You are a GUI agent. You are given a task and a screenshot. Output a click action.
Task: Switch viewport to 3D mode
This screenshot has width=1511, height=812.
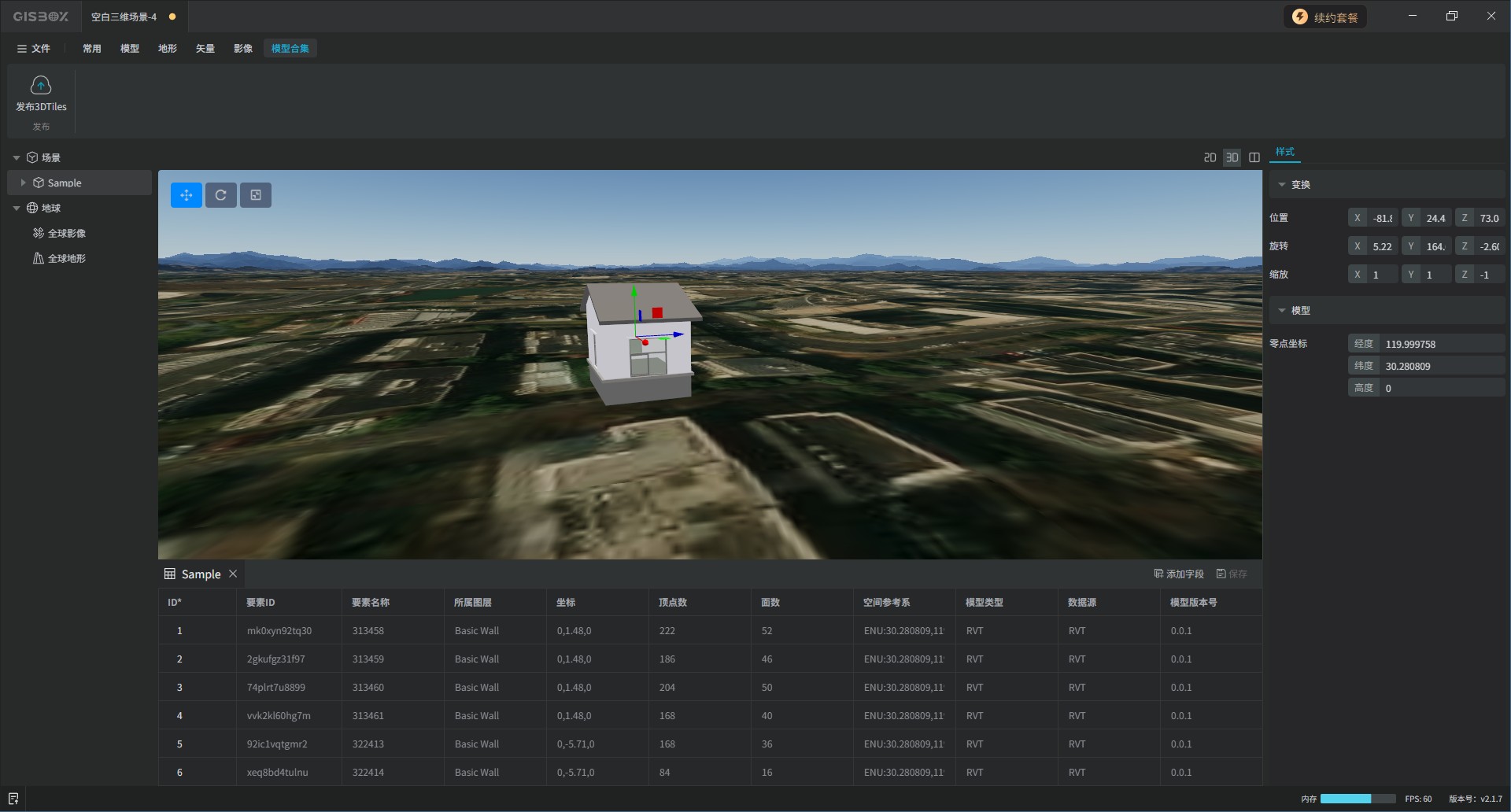[x=1232, y=157]
